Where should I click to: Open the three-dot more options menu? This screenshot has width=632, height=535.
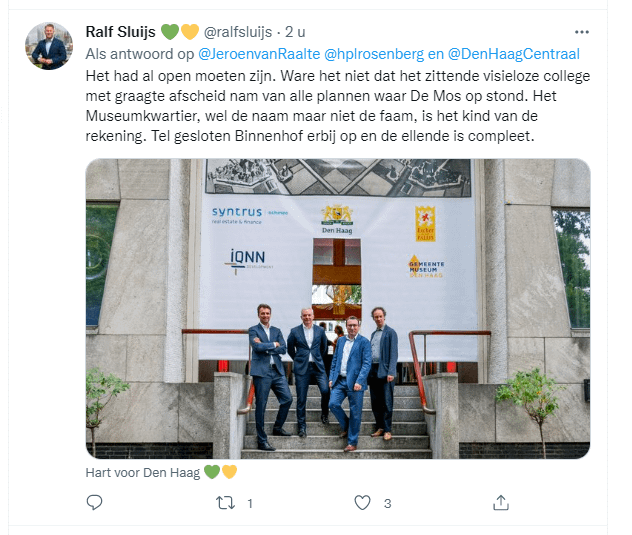tap(582, 32)
